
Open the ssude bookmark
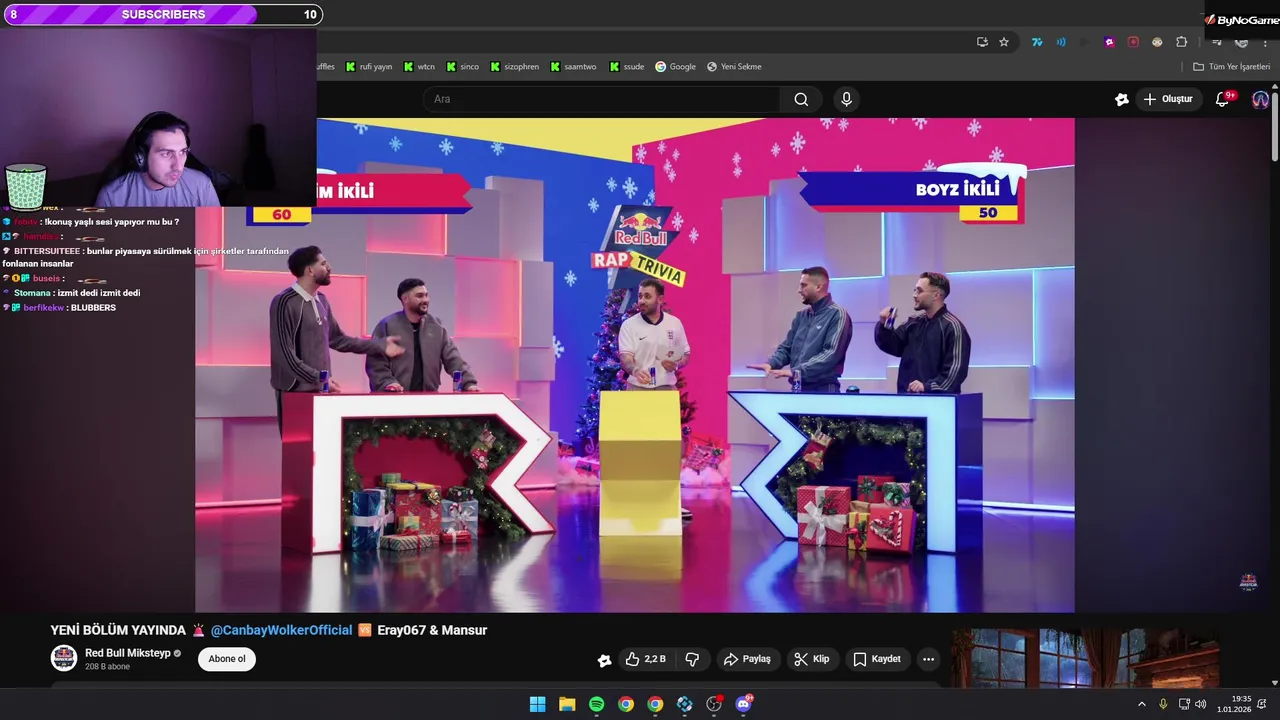point(626,67)
